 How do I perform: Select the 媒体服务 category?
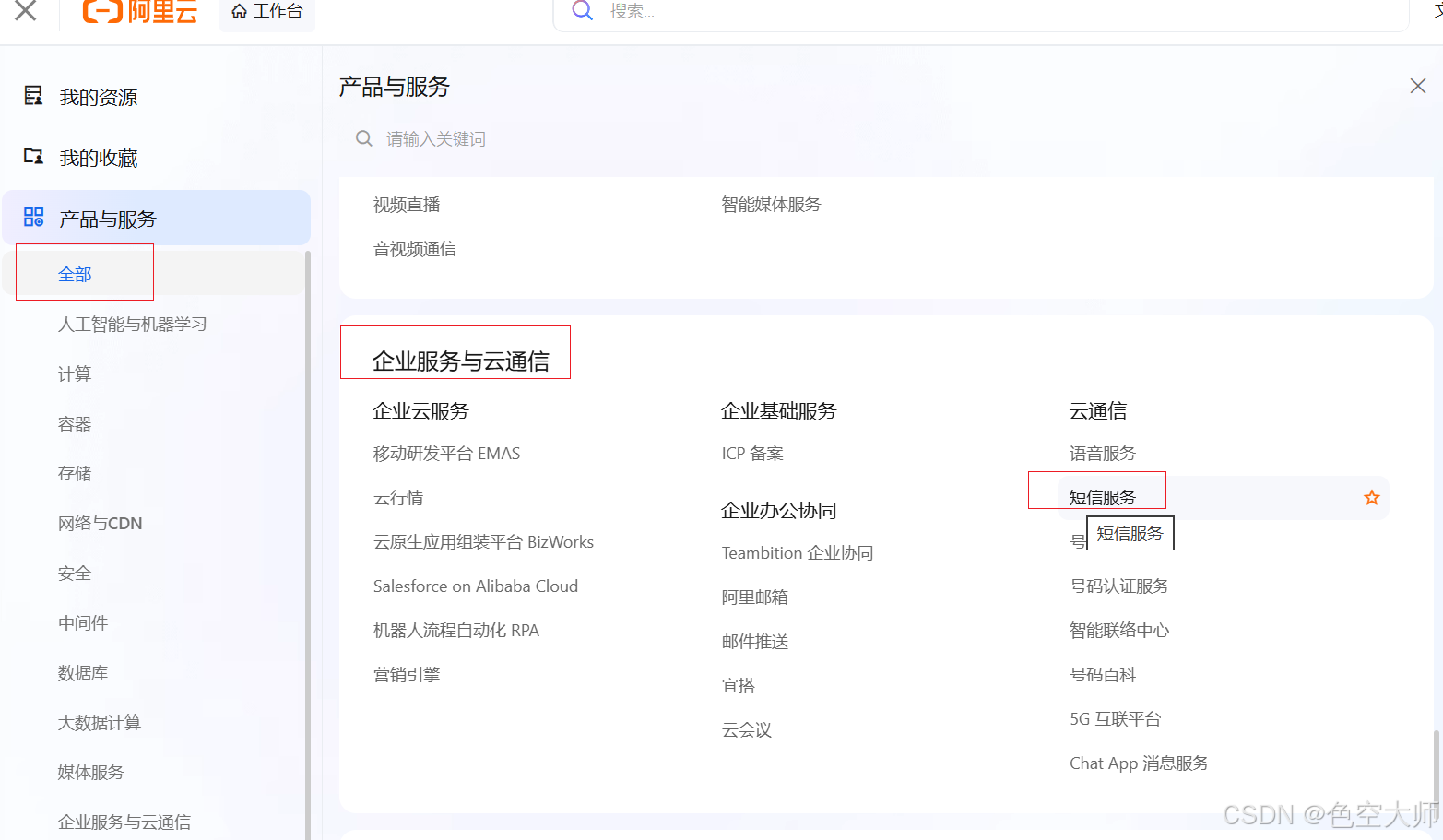[x=90, y=773]
